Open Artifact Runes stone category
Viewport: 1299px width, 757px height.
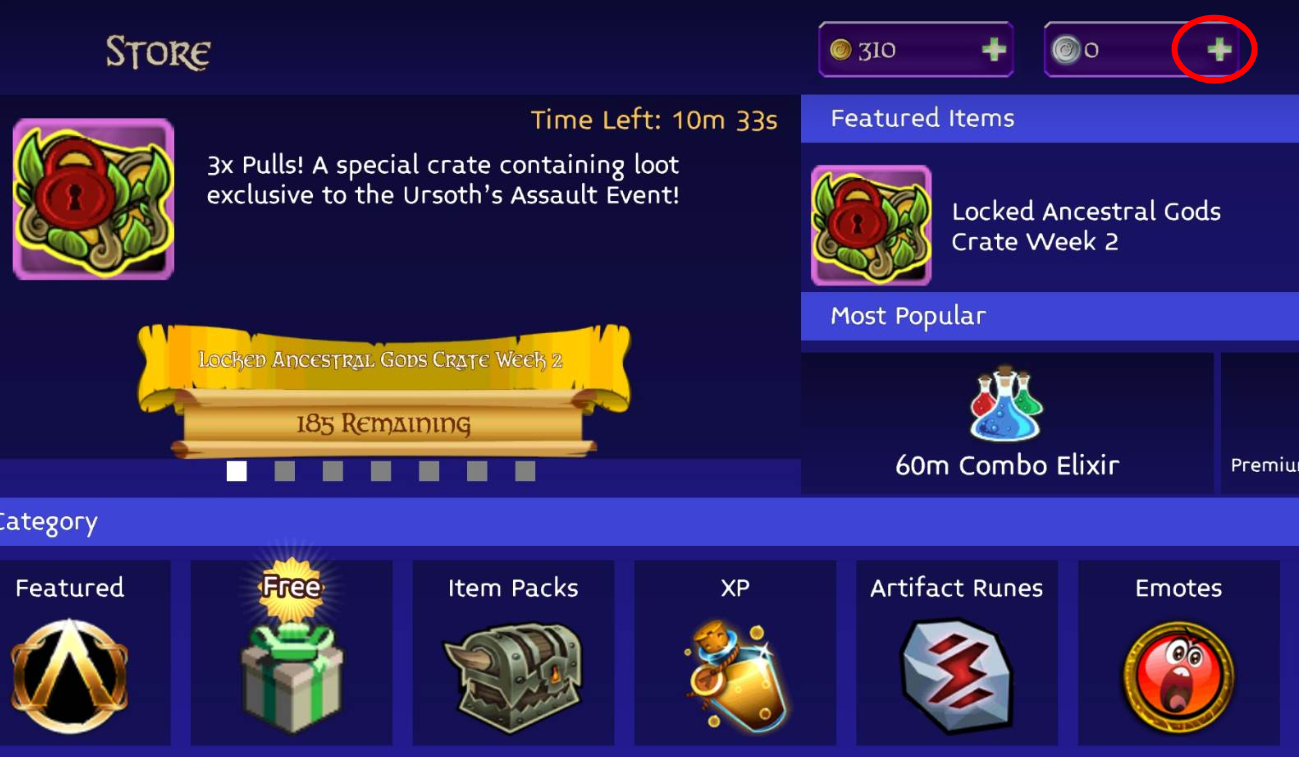coord(957,652)
